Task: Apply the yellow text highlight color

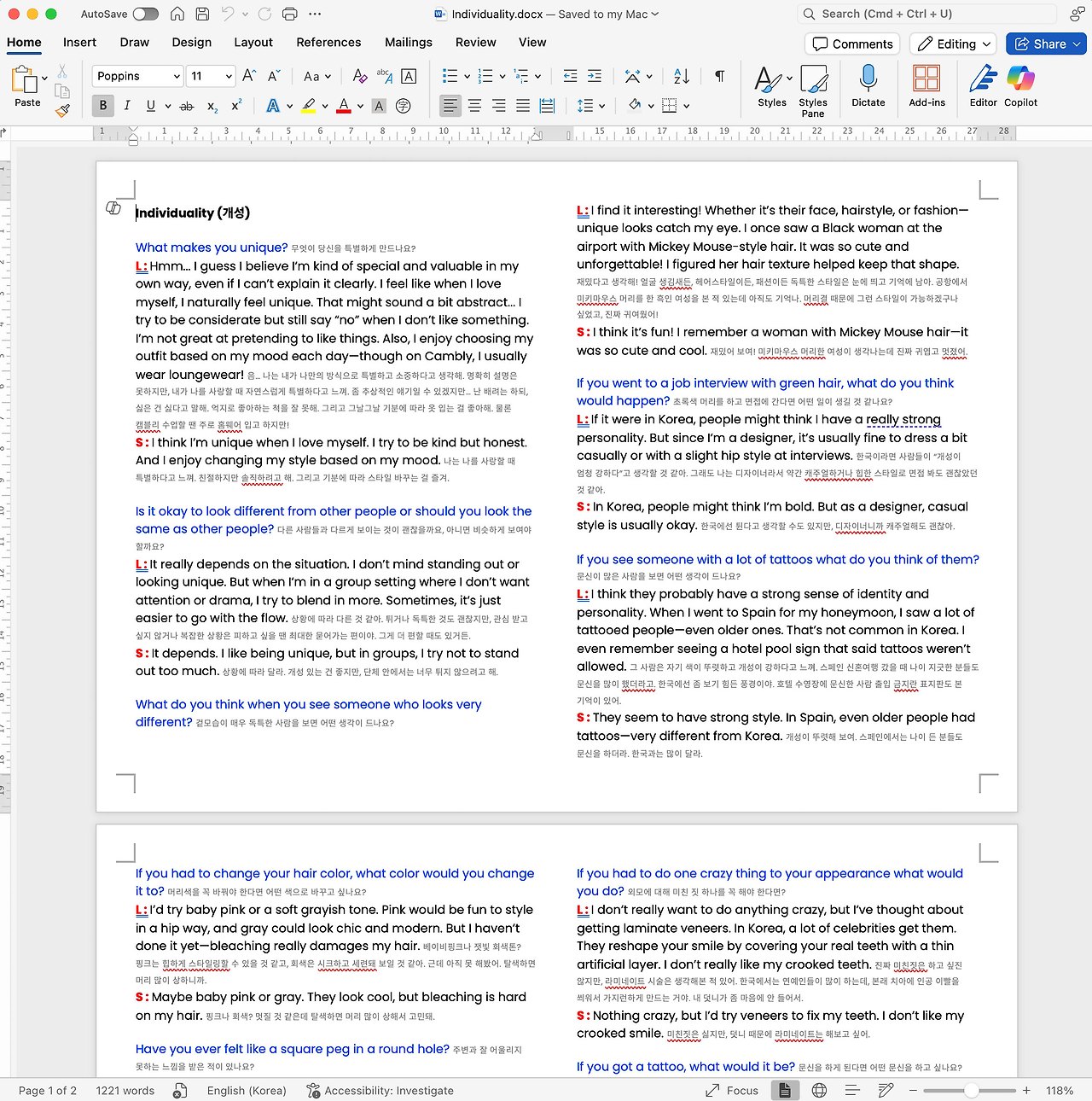Action: click(308, 106)
